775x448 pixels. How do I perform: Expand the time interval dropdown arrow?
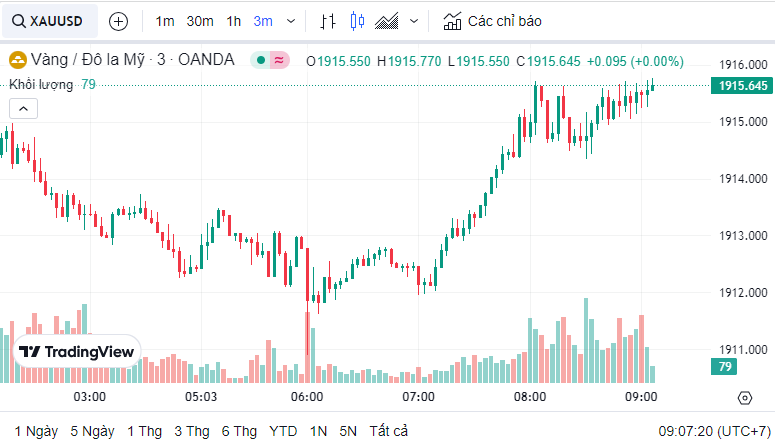pyautogui.click(x=291, y=21)
